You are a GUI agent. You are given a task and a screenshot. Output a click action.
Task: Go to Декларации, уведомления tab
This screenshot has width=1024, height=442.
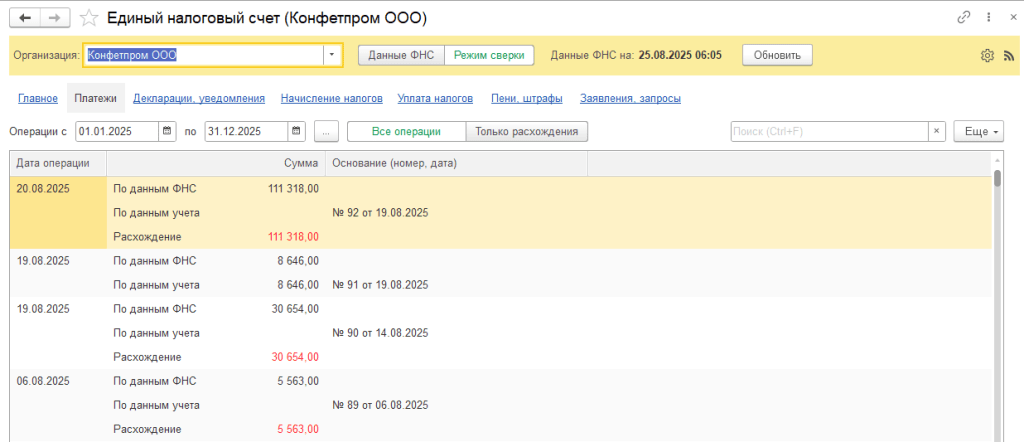(198, 98)
